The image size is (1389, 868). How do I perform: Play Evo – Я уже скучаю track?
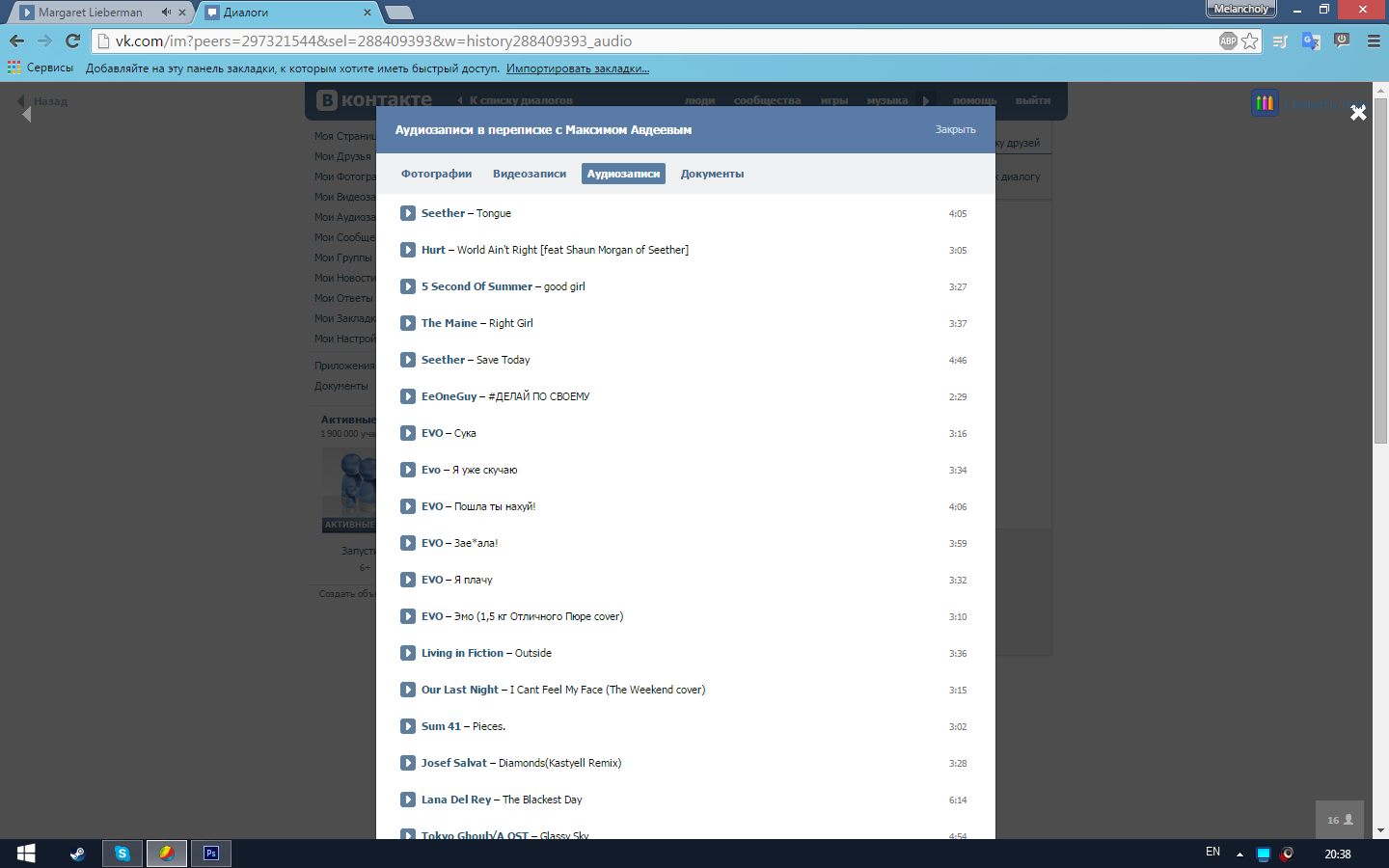[408, 470]
